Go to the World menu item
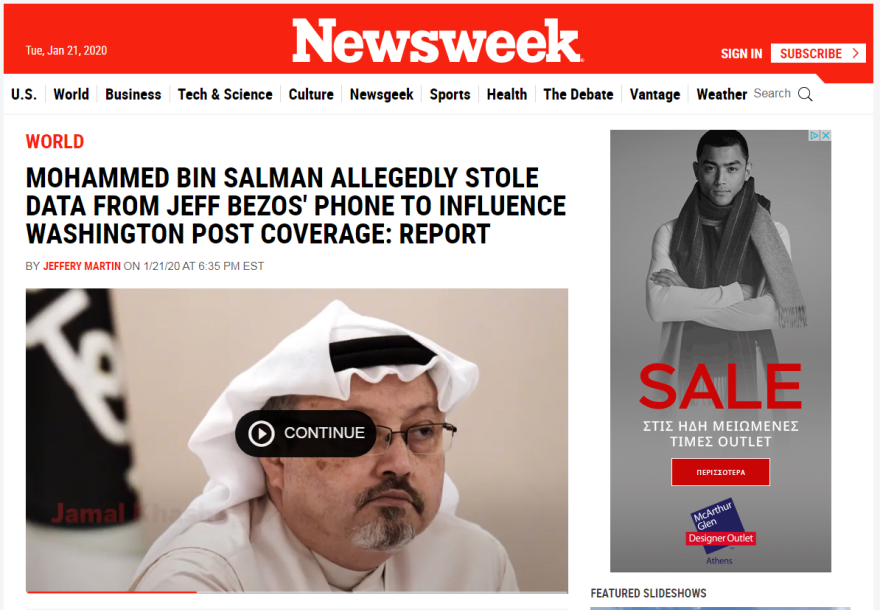Image resolution: width=880 pixels, height=610 pixels. click(x=71, y=94)
